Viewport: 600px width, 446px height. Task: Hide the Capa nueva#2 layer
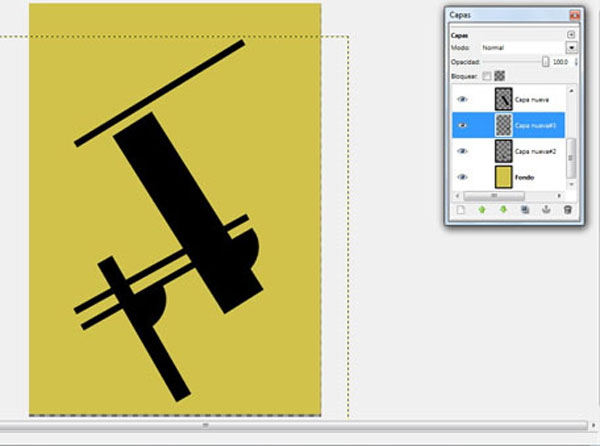(462, 151)
